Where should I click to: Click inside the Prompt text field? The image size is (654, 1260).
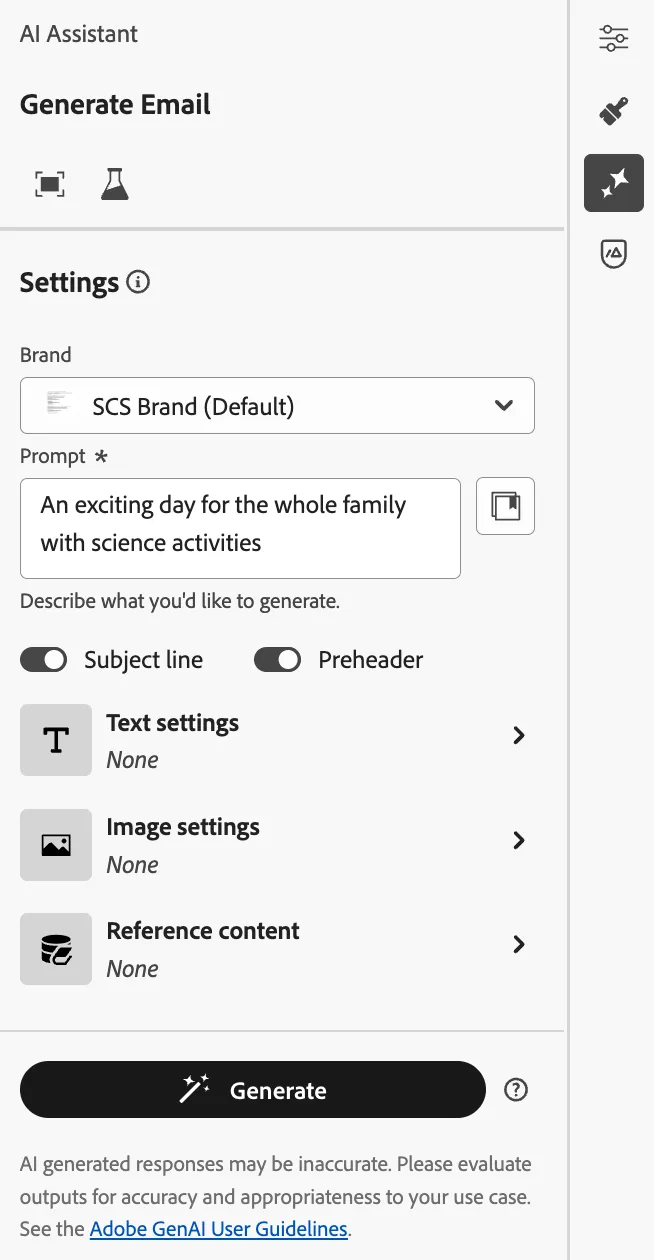pyautogui.click(x=240, y=528)
